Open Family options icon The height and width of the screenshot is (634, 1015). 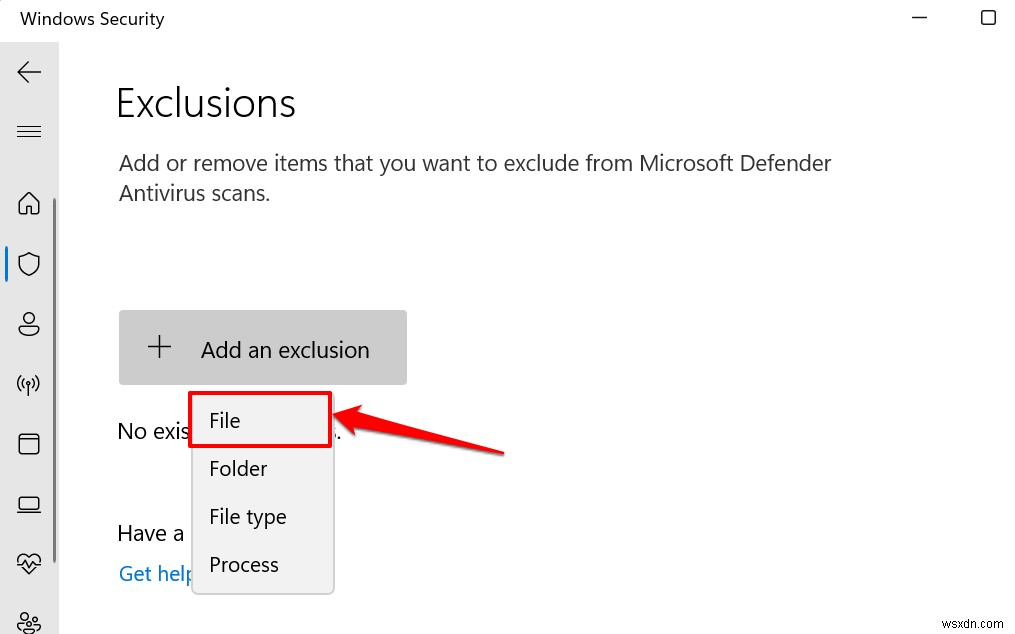[29, 622]
